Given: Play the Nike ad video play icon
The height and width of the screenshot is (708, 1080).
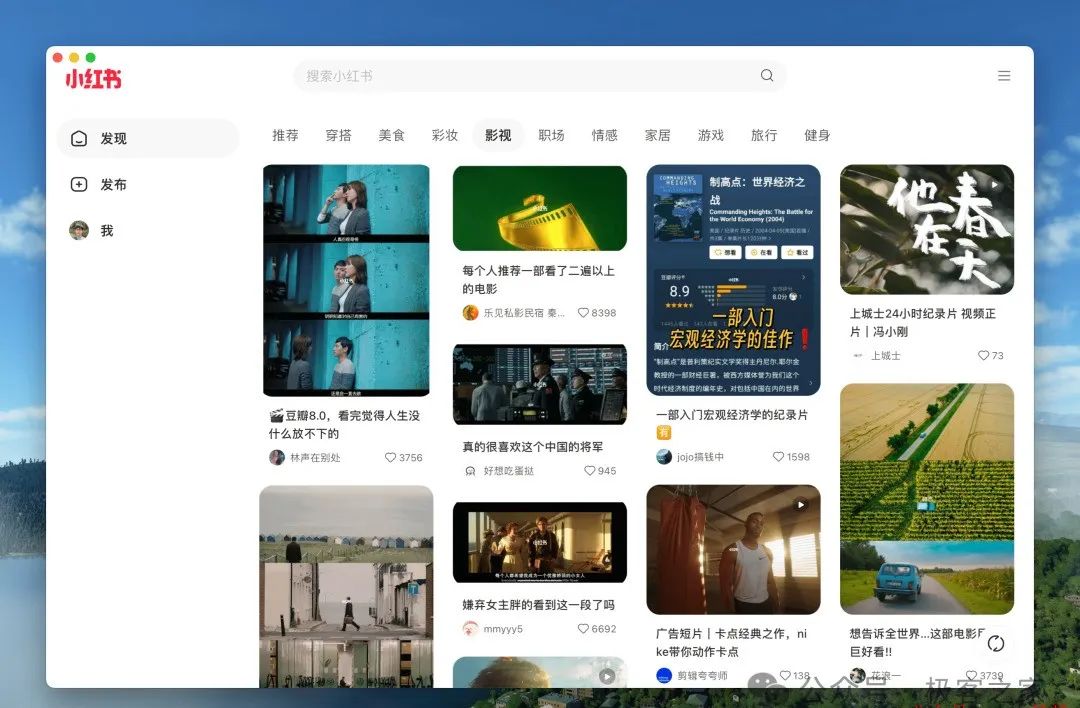Looking at the screenshot, I should point(800,505).
